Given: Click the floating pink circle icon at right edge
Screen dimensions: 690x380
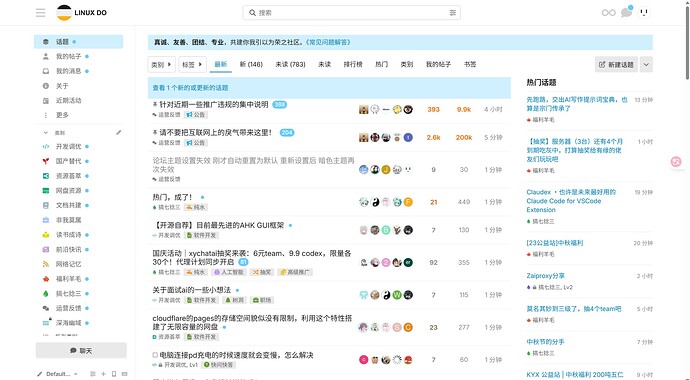Looking at the screenshot, I should click(x=676, y=162).
